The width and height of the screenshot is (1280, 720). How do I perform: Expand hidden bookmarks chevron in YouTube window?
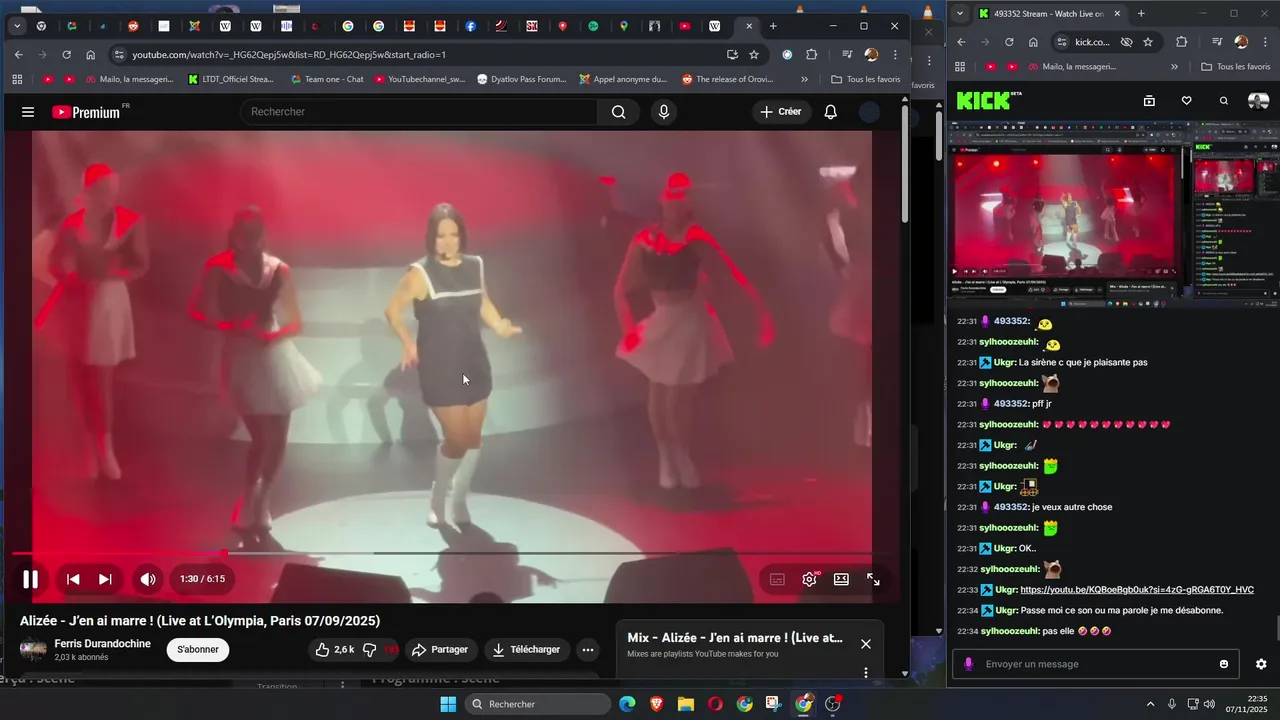click(x=804, y=79)
